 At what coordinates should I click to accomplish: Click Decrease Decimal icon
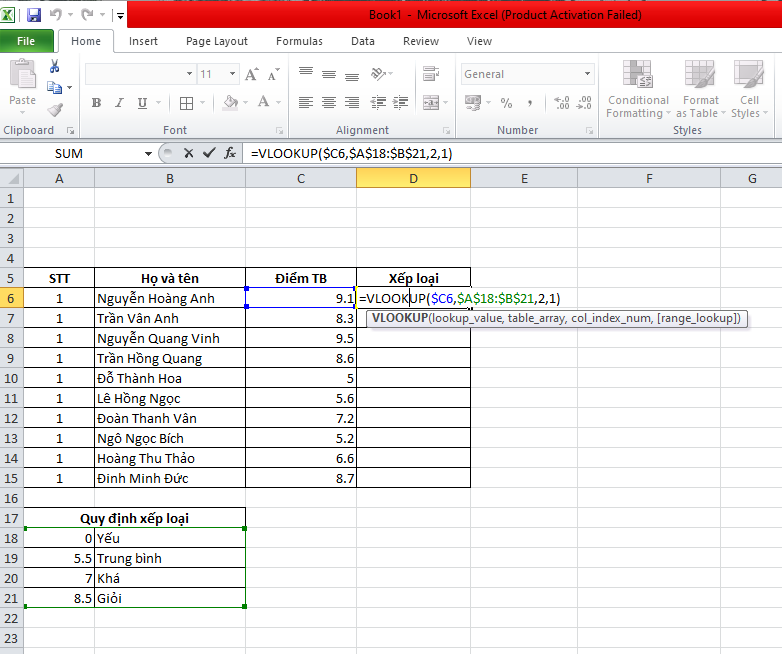tap(584, 103)
